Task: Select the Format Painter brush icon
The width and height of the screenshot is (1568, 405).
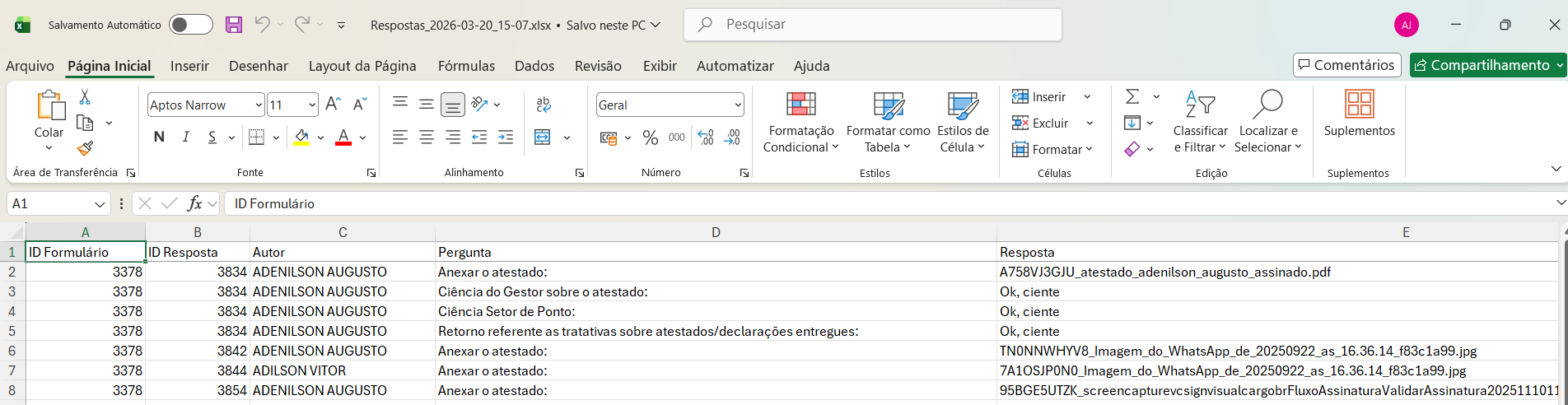Action: tap(85, 148)
